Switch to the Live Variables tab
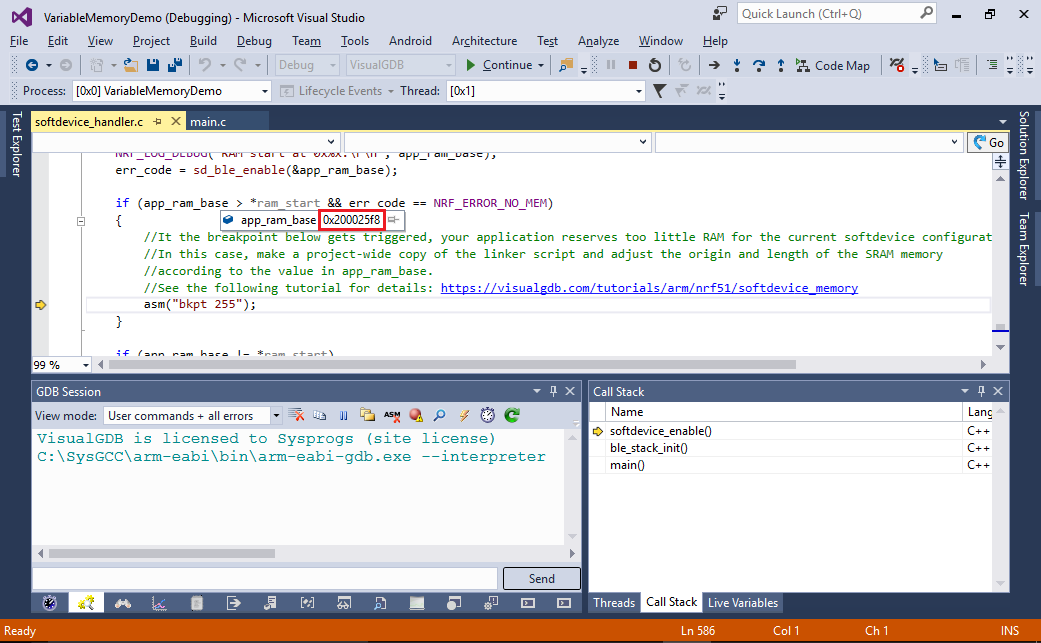The image size is (1041, 643). pyautogui.click(x=743, y=603)
